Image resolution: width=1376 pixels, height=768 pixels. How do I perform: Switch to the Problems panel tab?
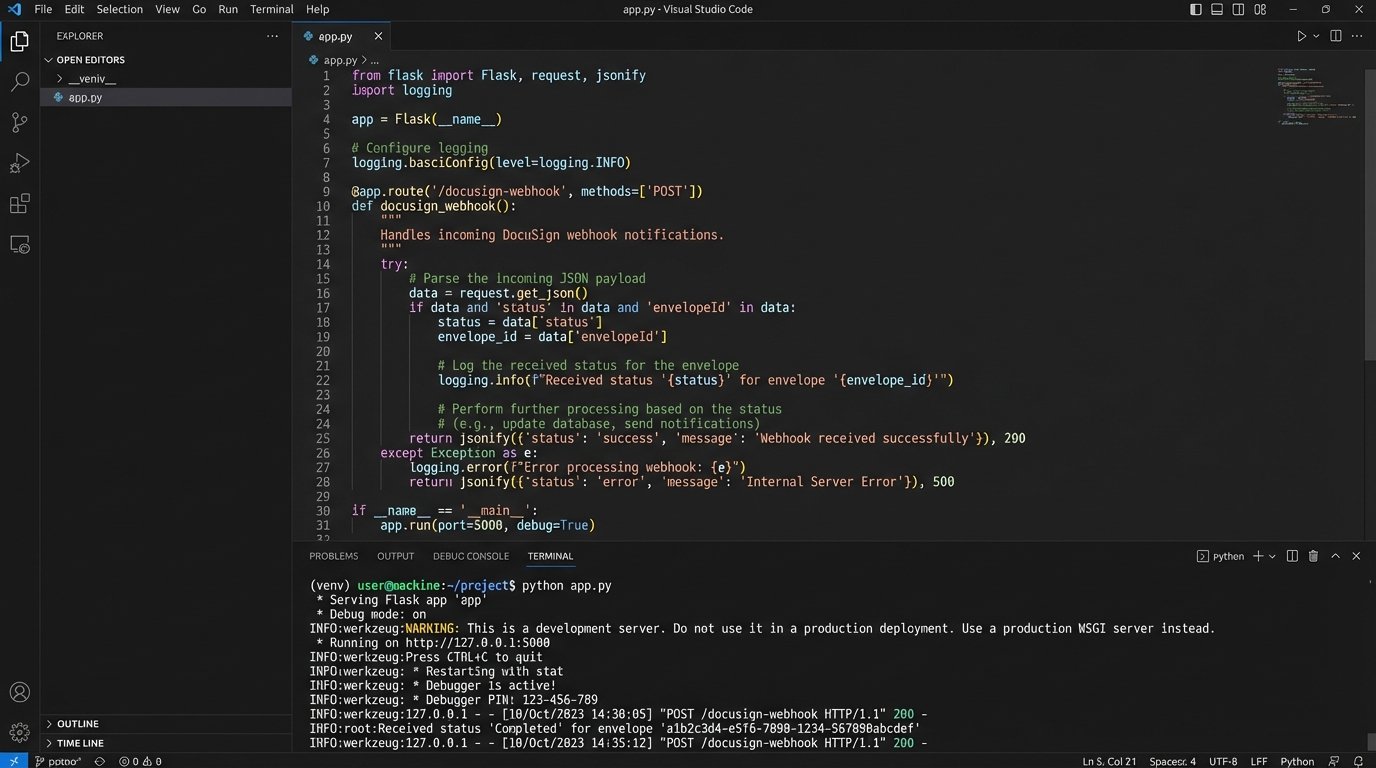pyautogui.click(x=333, y=556)
